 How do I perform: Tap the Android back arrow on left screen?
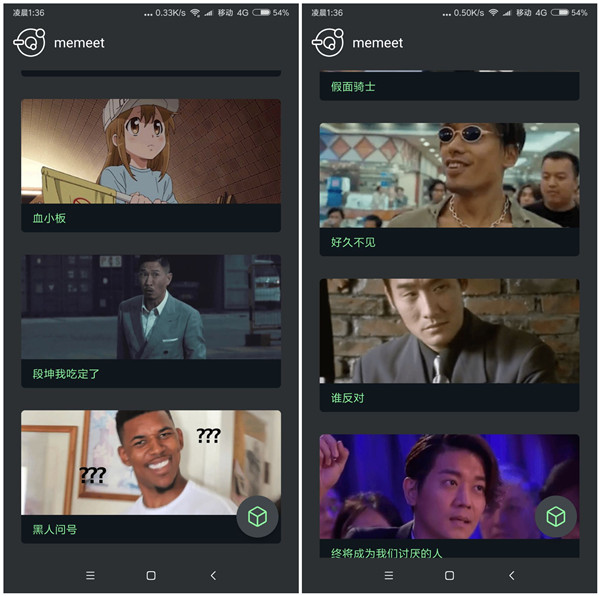coord(213,575)
